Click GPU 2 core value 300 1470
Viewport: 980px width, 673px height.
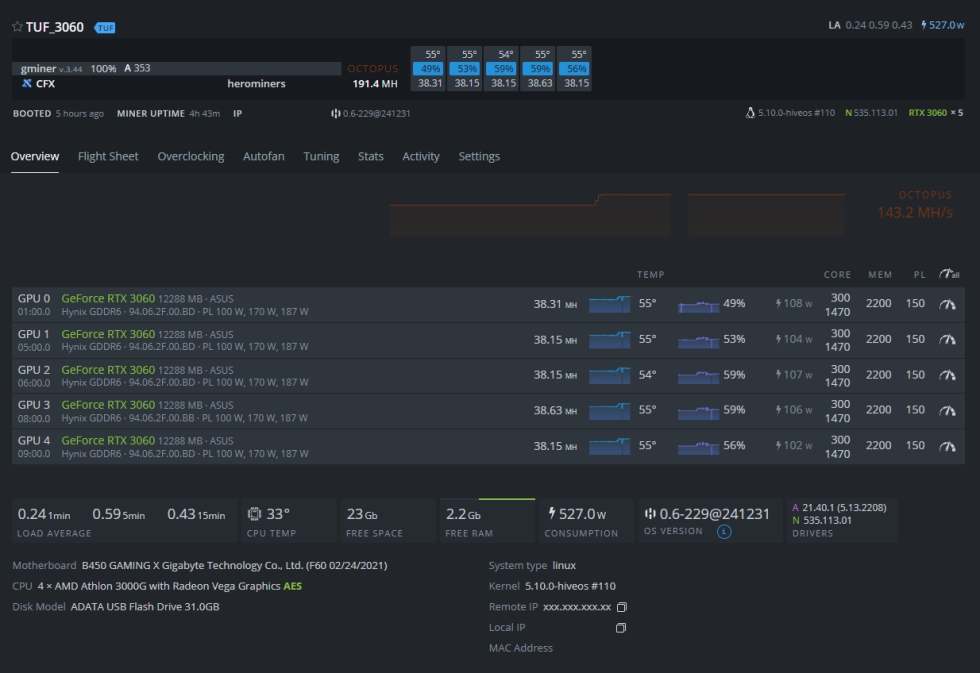pos(838,376)
